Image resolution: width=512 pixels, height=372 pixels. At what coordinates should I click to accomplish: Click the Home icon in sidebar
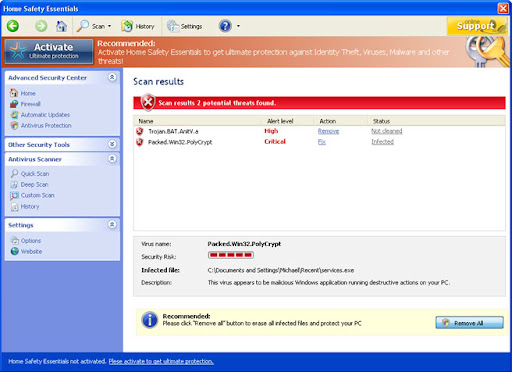(14, 93)
